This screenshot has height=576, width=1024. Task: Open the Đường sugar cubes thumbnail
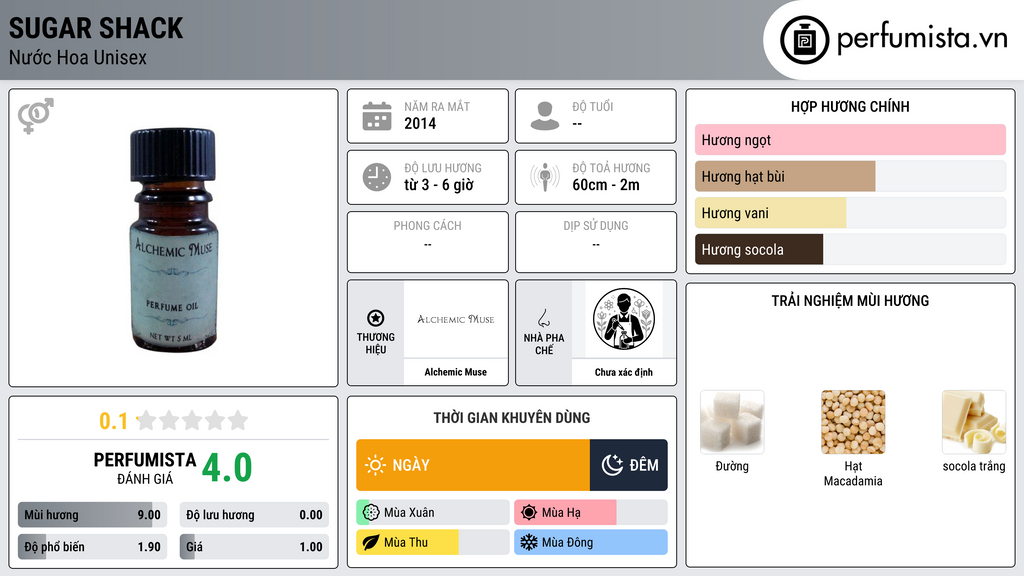click(x=732, y=422)
